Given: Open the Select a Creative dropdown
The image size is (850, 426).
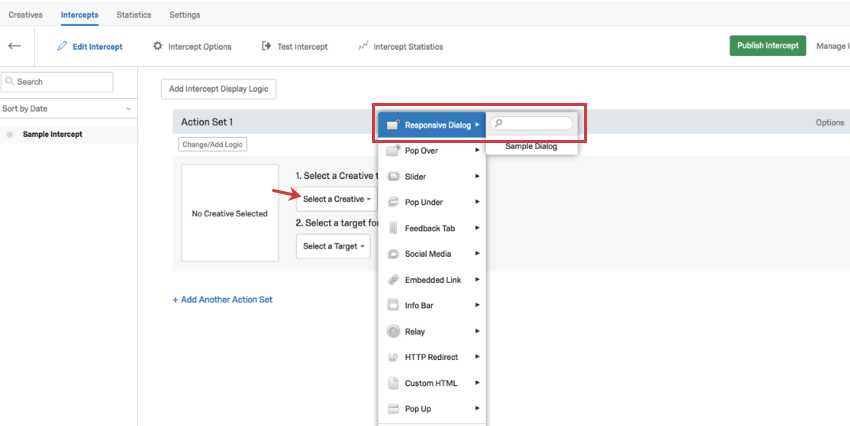Looking at the screenshot, I should 336,199.
